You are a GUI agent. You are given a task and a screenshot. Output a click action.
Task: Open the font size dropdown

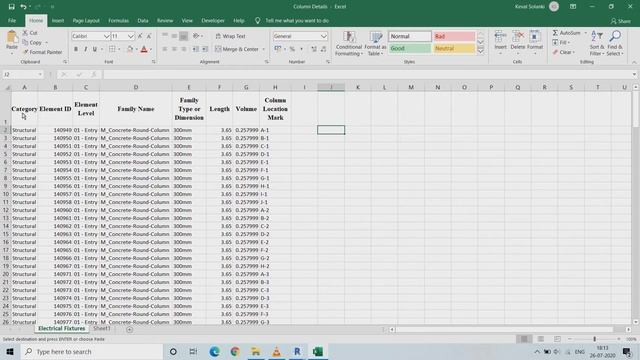point(131,36)
